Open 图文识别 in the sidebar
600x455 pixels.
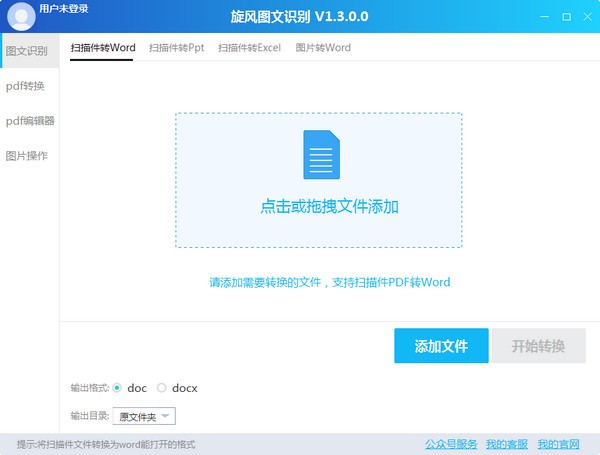27,50
